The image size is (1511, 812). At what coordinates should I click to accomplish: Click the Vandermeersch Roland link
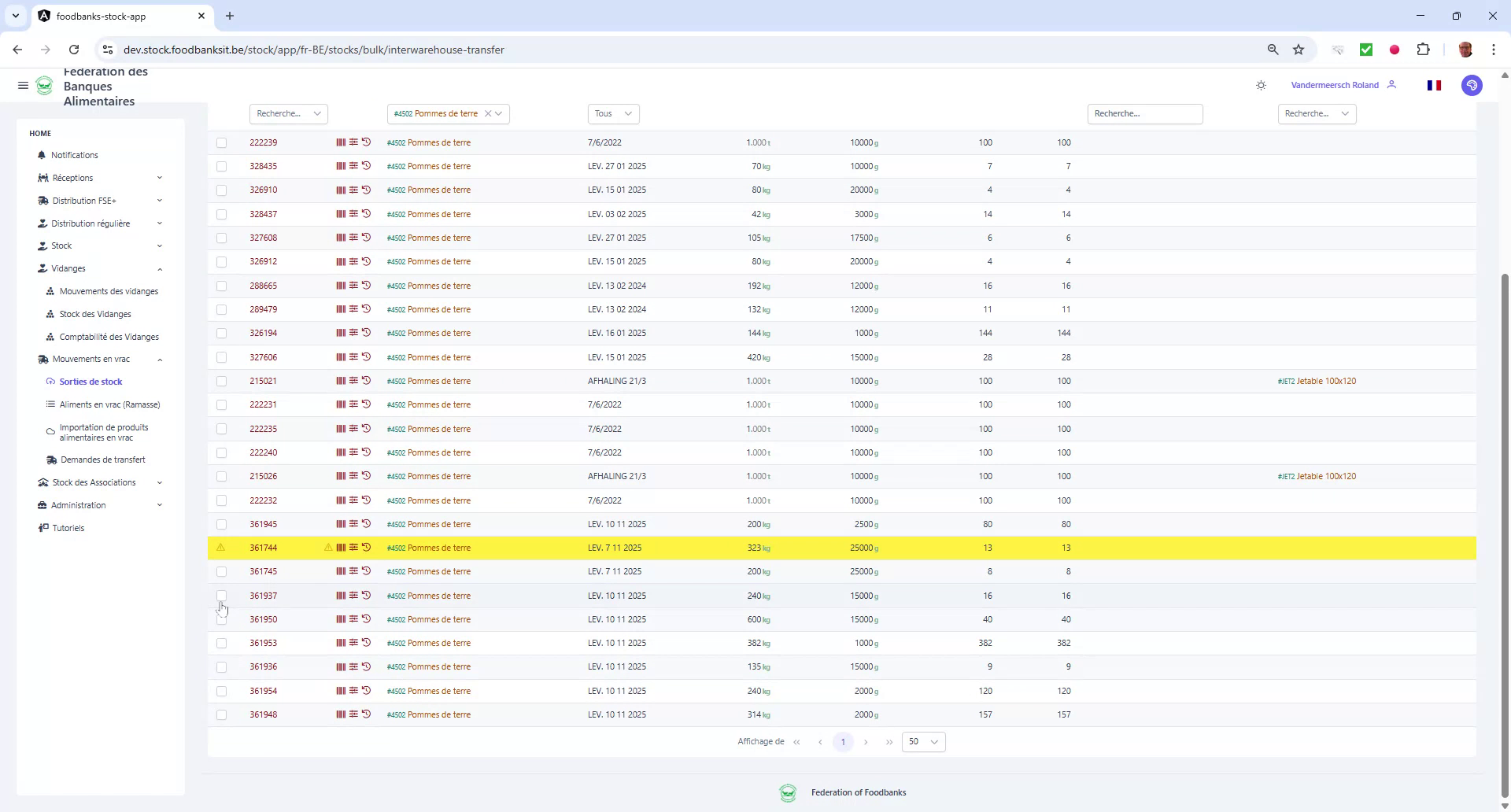[x=1336, y=84]
